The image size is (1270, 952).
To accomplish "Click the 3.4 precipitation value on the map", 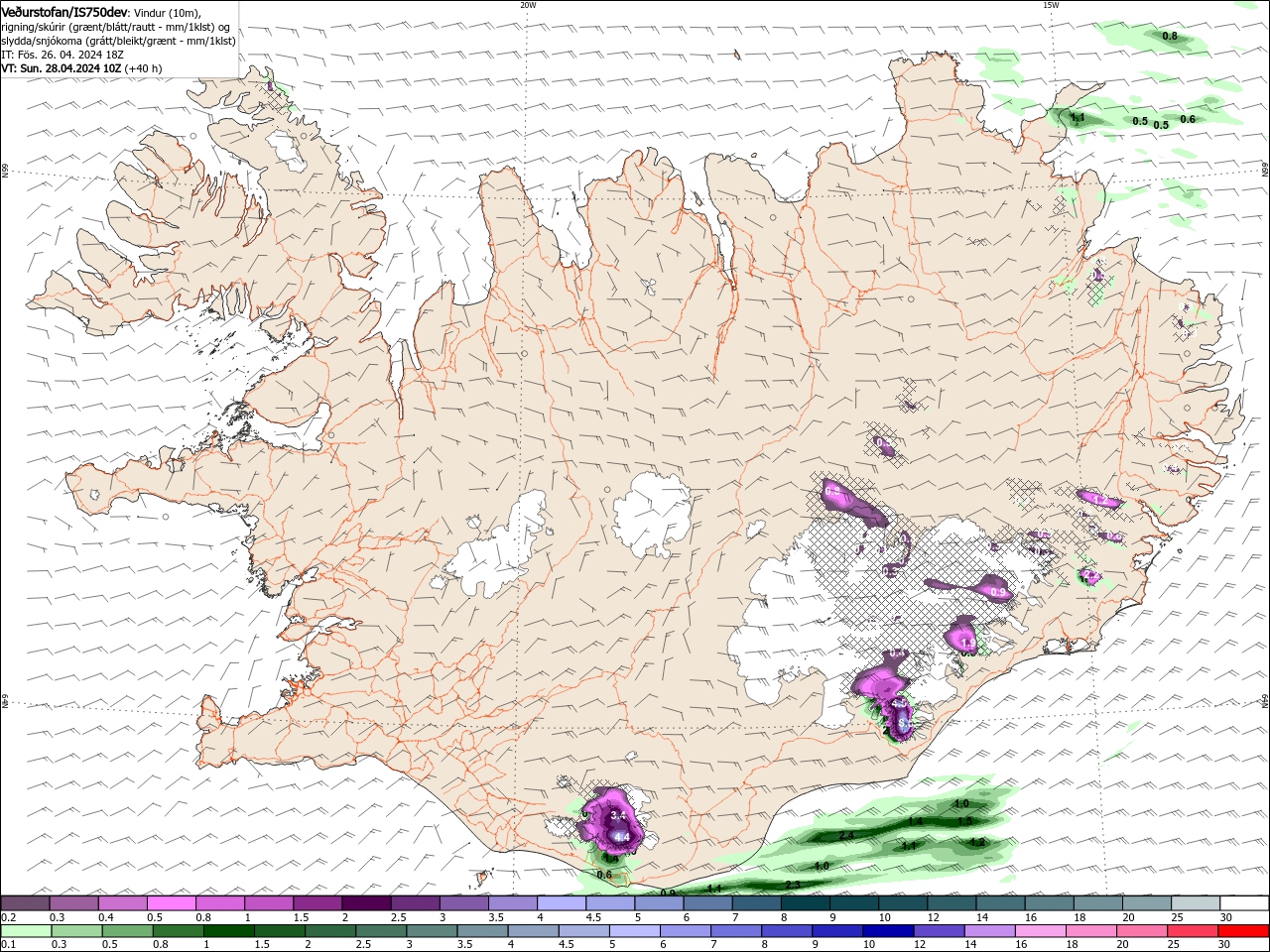I will (x=618, y=815).
